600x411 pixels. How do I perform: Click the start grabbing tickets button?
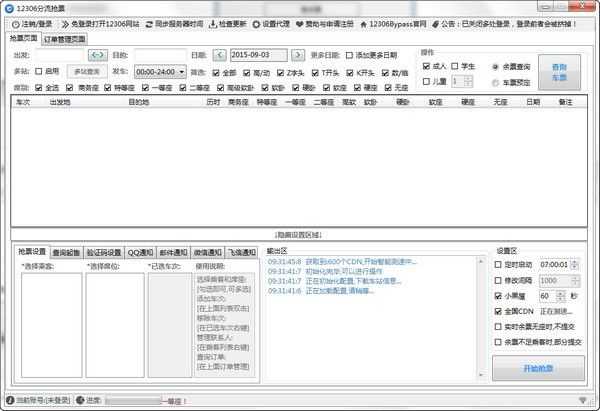(x=538, y=368)
